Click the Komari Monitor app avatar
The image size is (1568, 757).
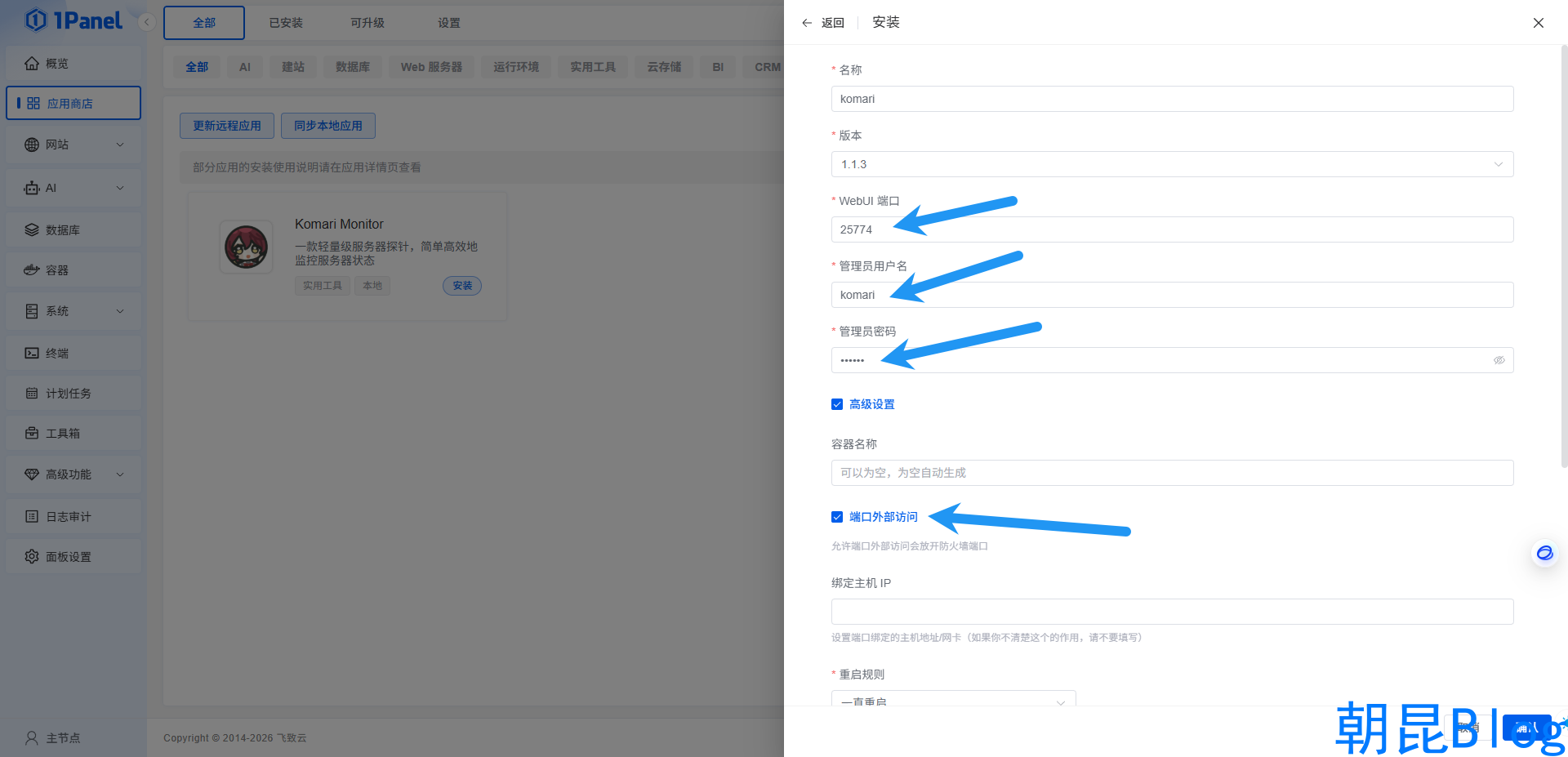(247, 247)
